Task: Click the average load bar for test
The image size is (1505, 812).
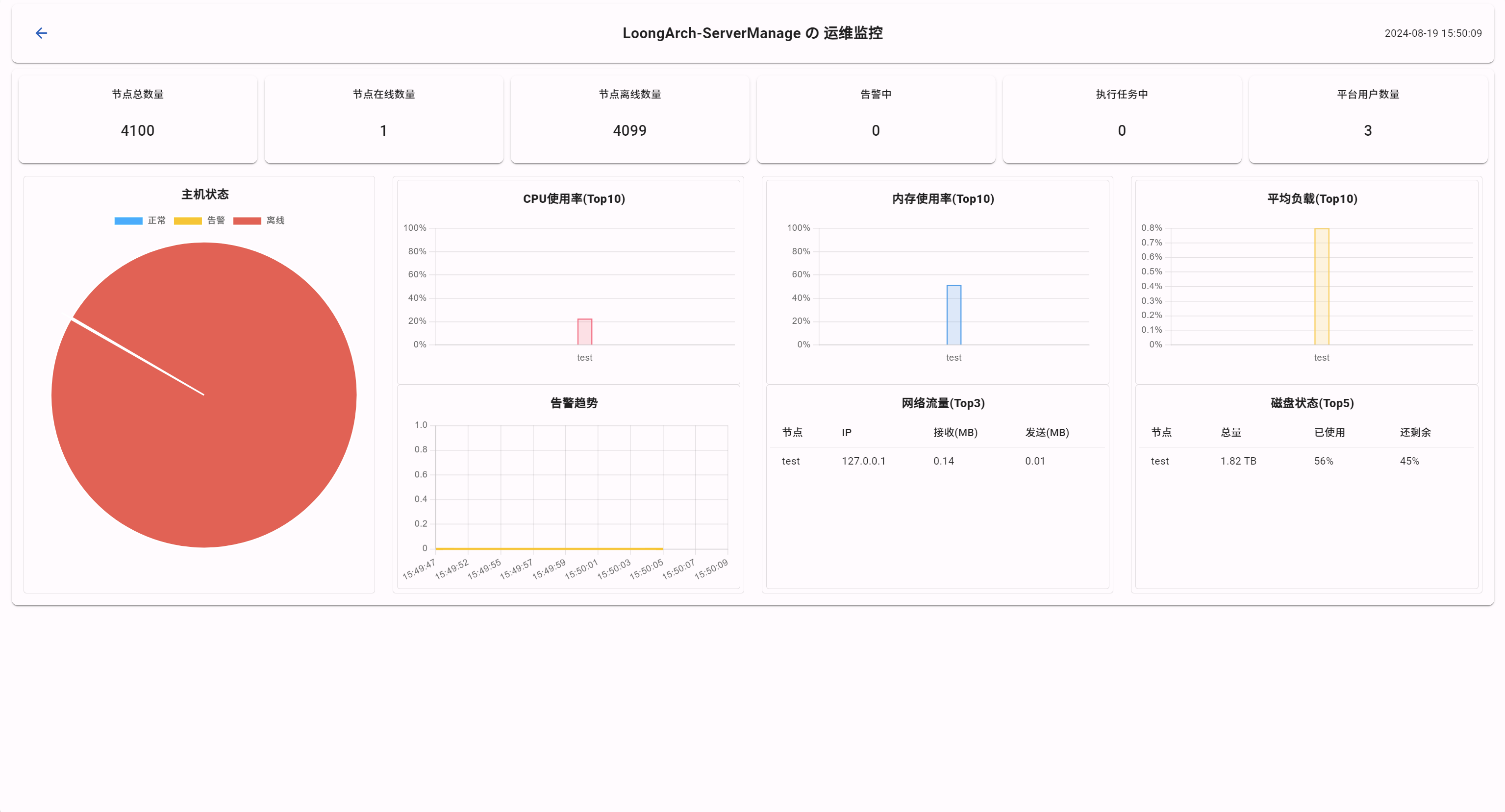Action: 1321,286
